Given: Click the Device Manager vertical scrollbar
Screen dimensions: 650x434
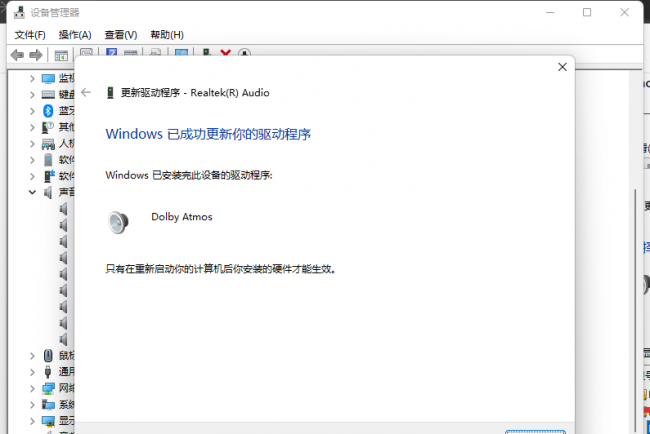Looking at the screenshot, I should (635, 311).
